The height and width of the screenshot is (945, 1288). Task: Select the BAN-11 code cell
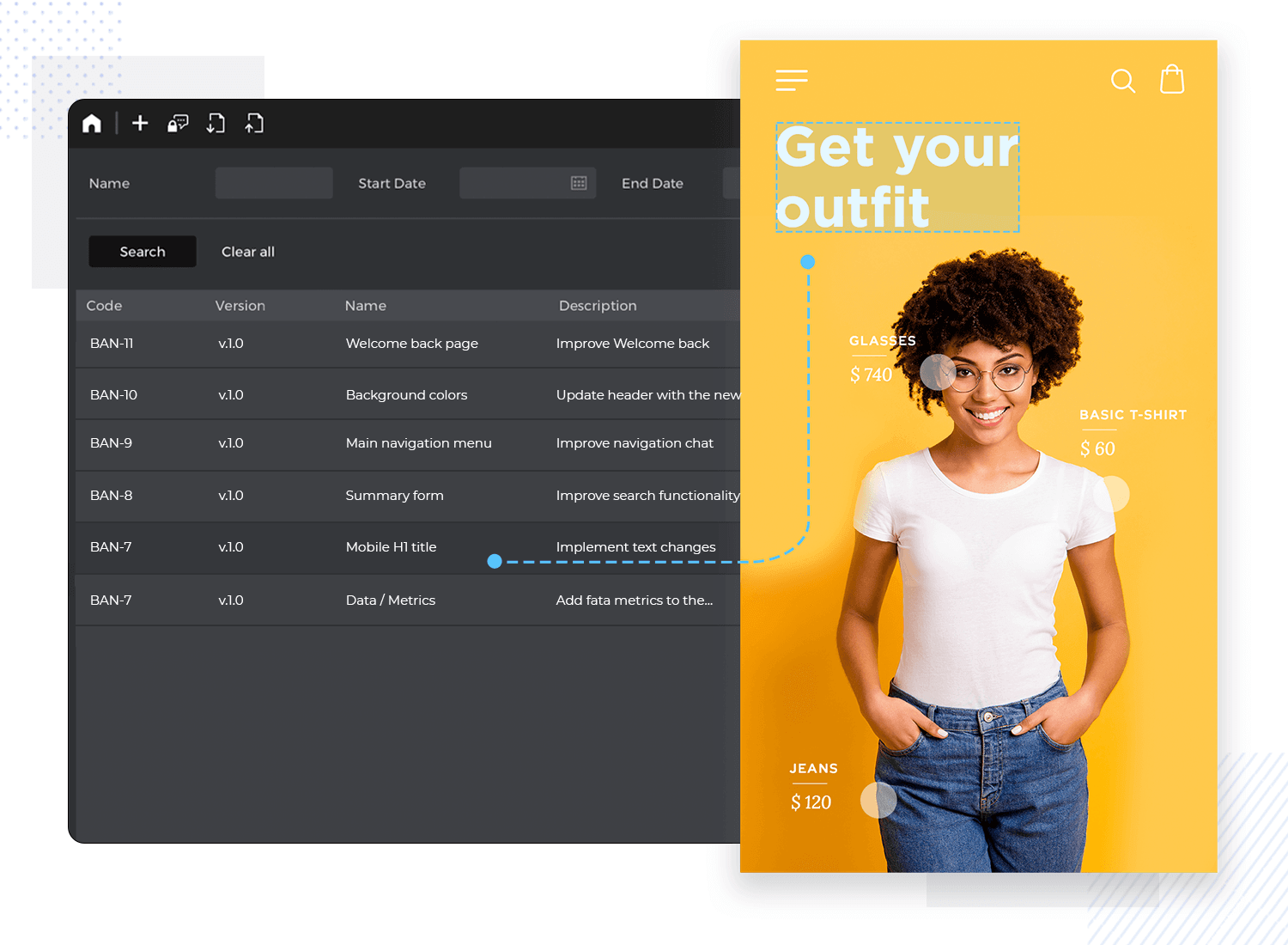(112, 344)
